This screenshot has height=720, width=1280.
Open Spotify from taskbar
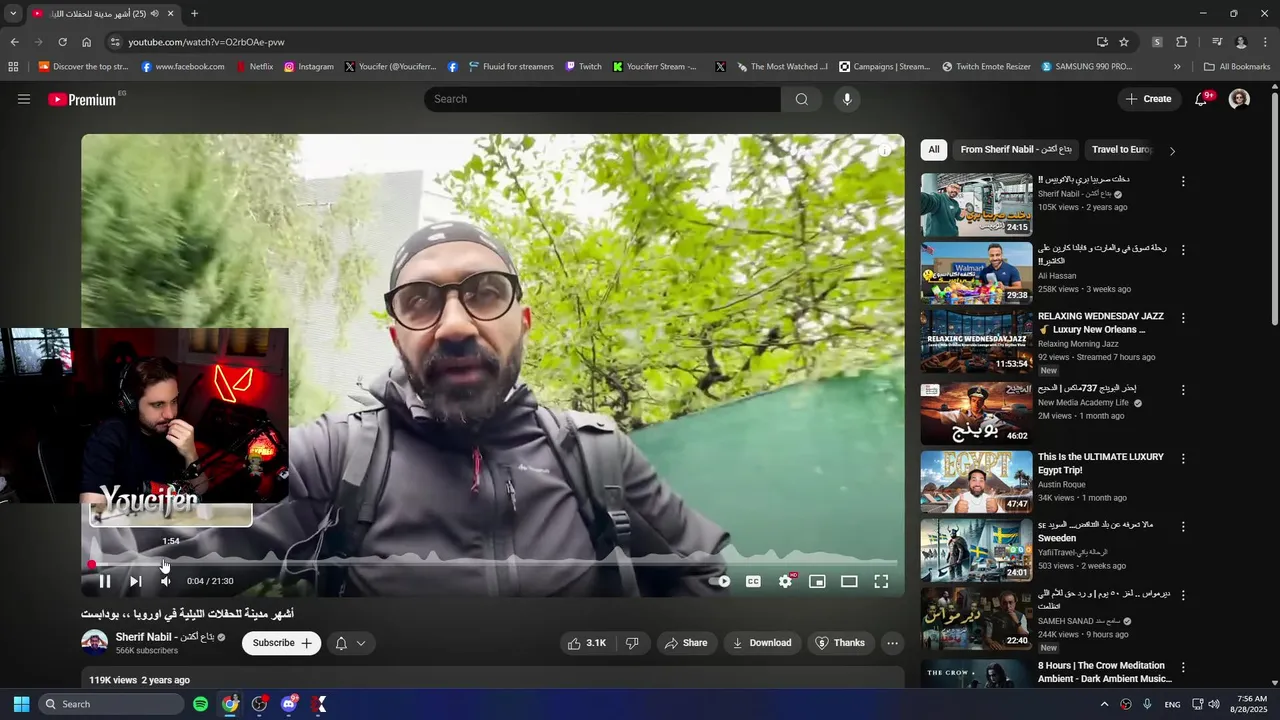(201, 704)
